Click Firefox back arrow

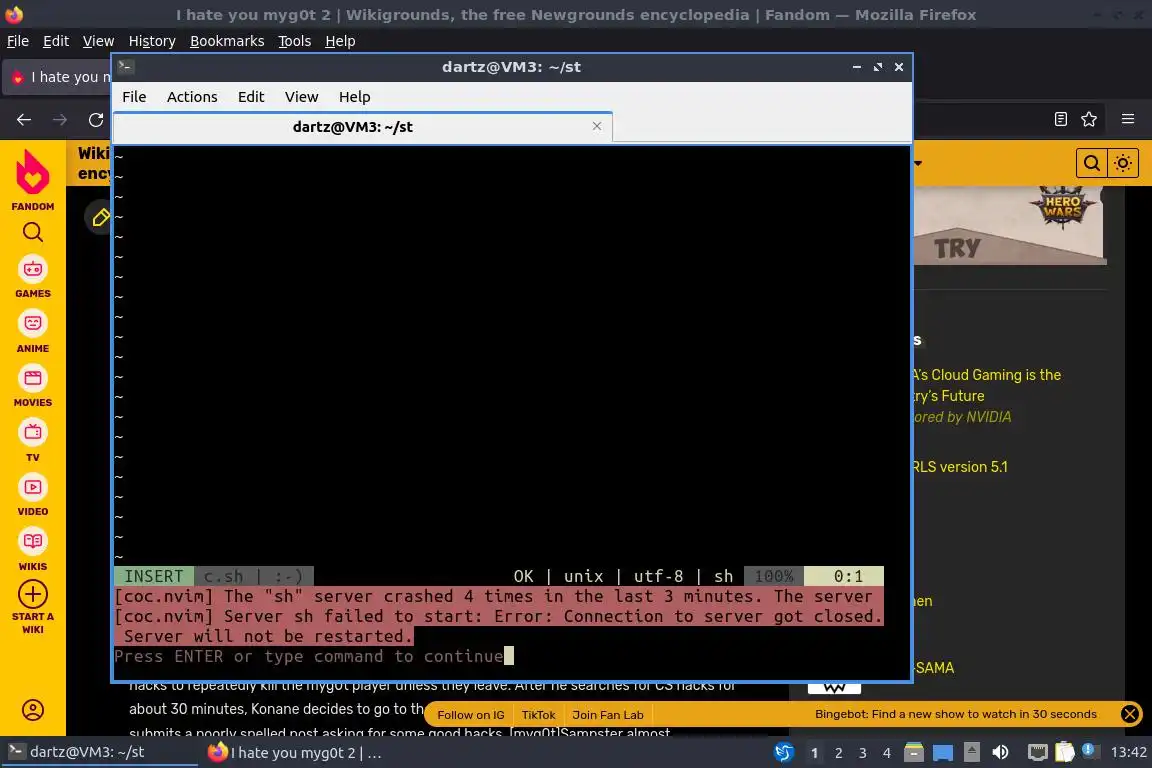(24, 119)
